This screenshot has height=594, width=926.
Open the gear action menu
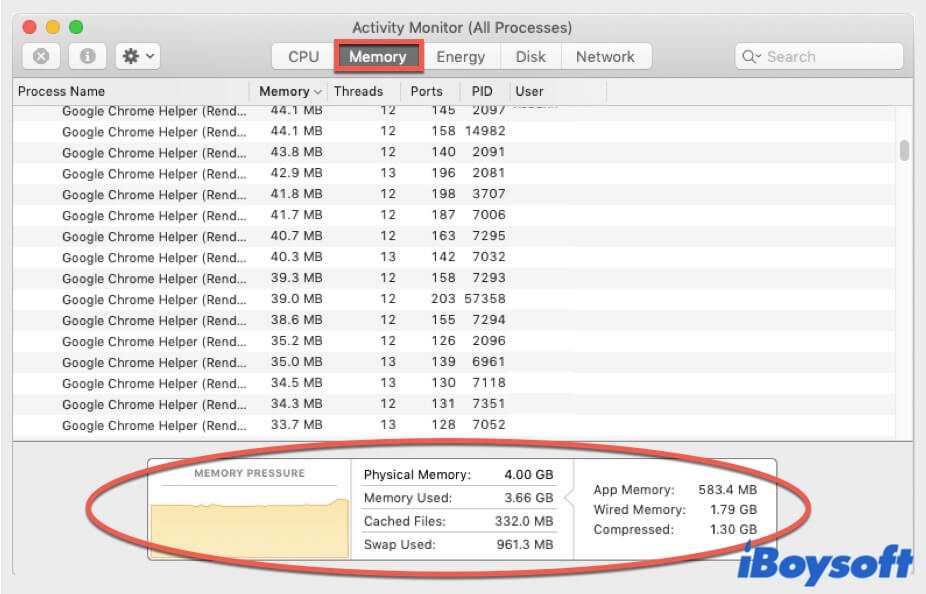[x=138, y=57]
